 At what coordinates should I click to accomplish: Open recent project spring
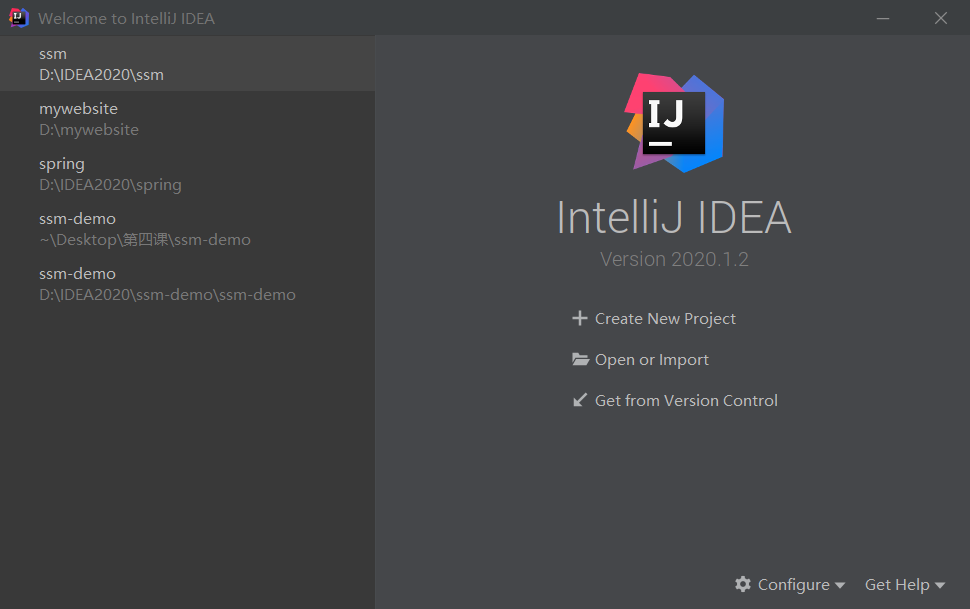[x=187, y=174]
